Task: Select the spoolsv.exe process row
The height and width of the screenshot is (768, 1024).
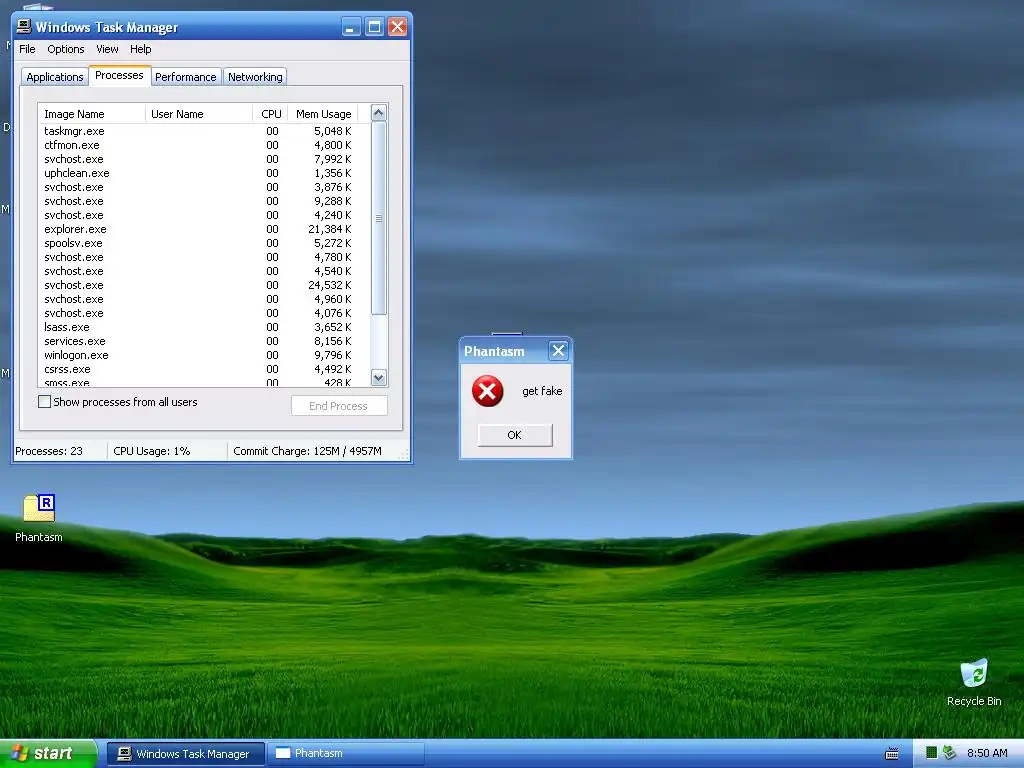Action: pyautogui.click(x=203, y=243)
